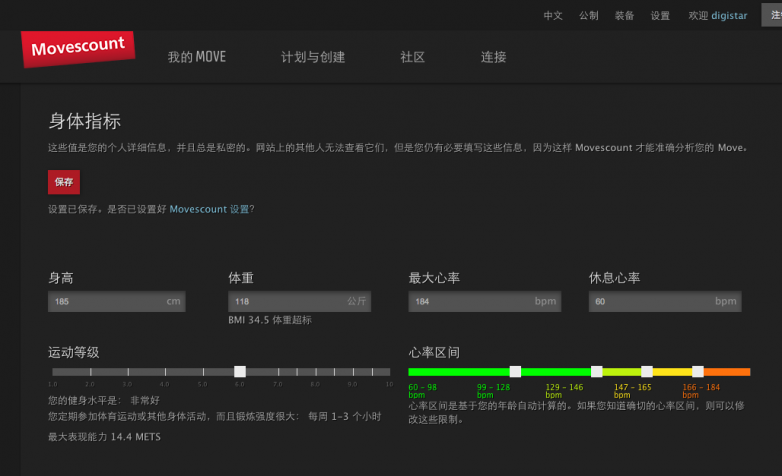Click the 身高 height input field

(x=117, y=301)
